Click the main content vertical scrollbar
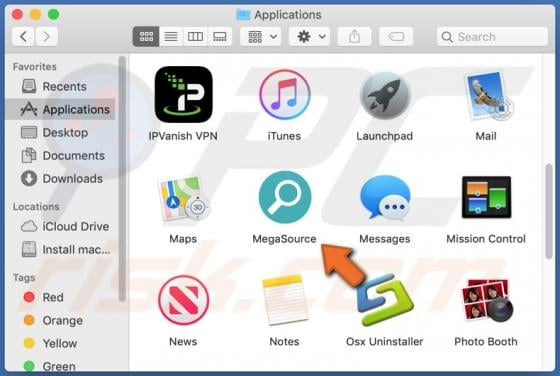Screen dimensions: 560x376 point(549,211)
